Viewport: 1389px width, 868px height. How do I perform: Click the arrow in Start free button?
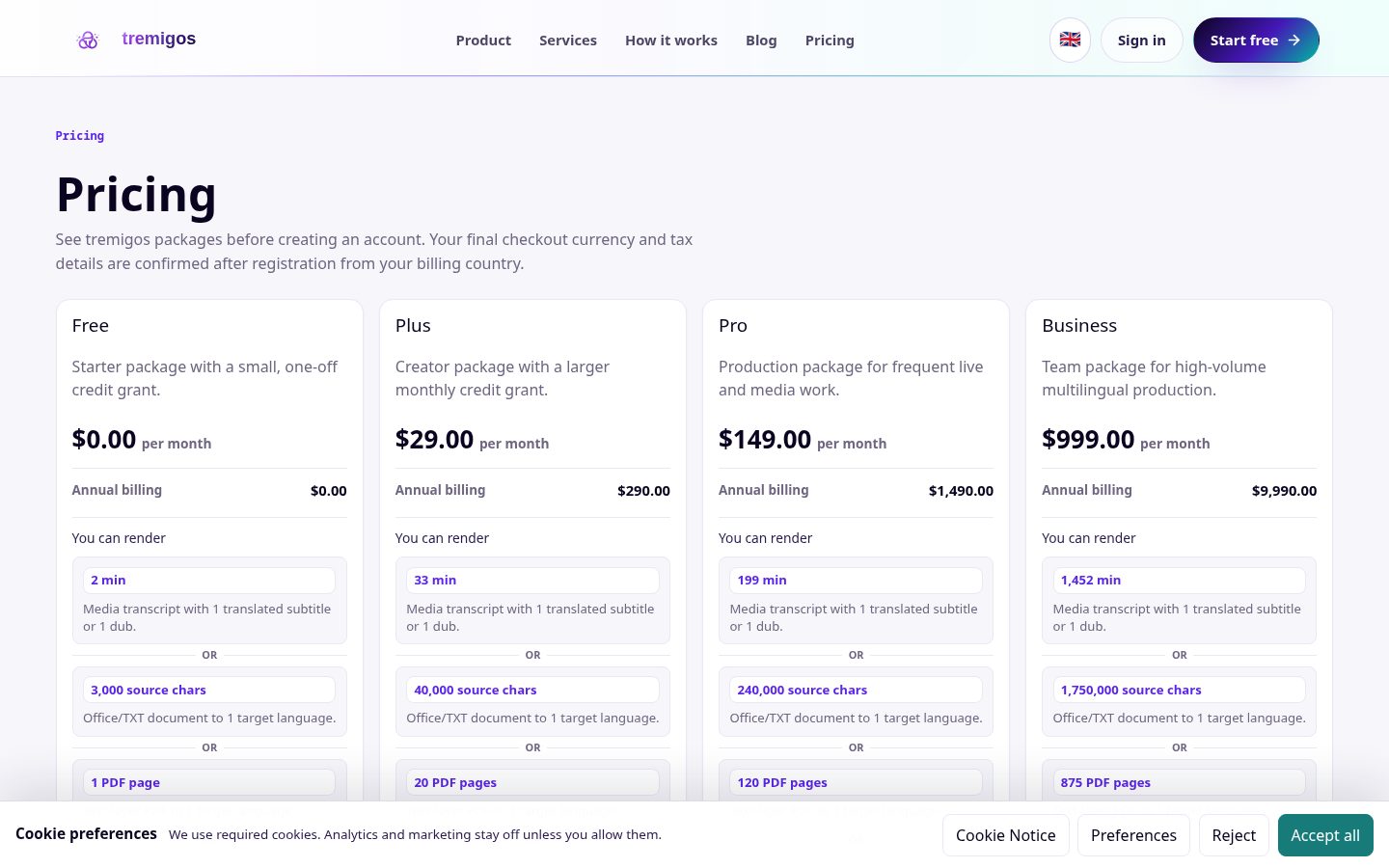[1294, 41]
